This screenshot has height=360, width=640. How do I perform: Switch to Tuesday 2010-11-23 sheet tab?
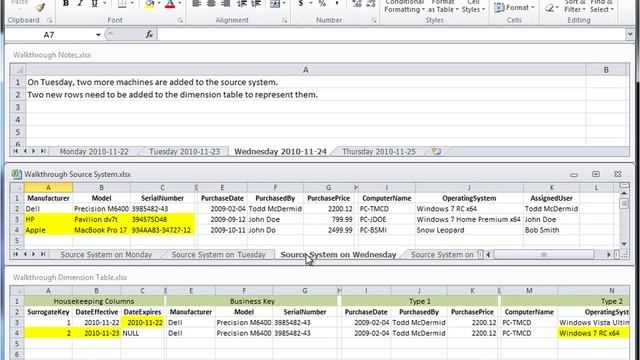[x=184, y=151]
